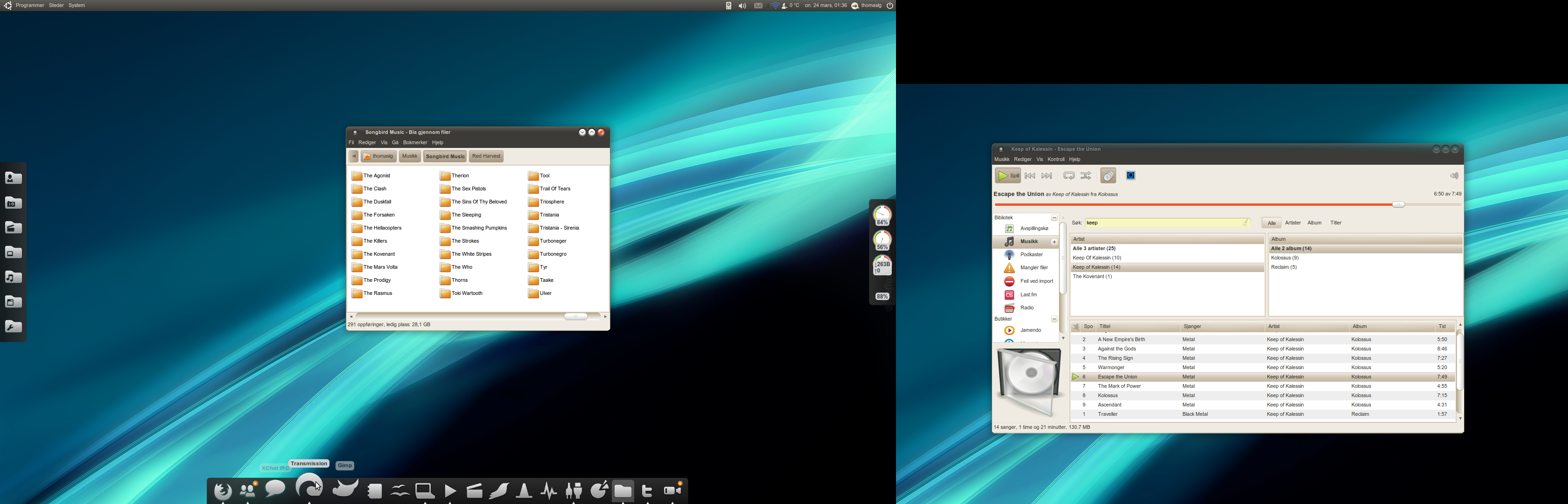Click the Spill play button in Rhythmbox
The height and width of the screenshot is (504, 1568).
tap(1008, 176)
